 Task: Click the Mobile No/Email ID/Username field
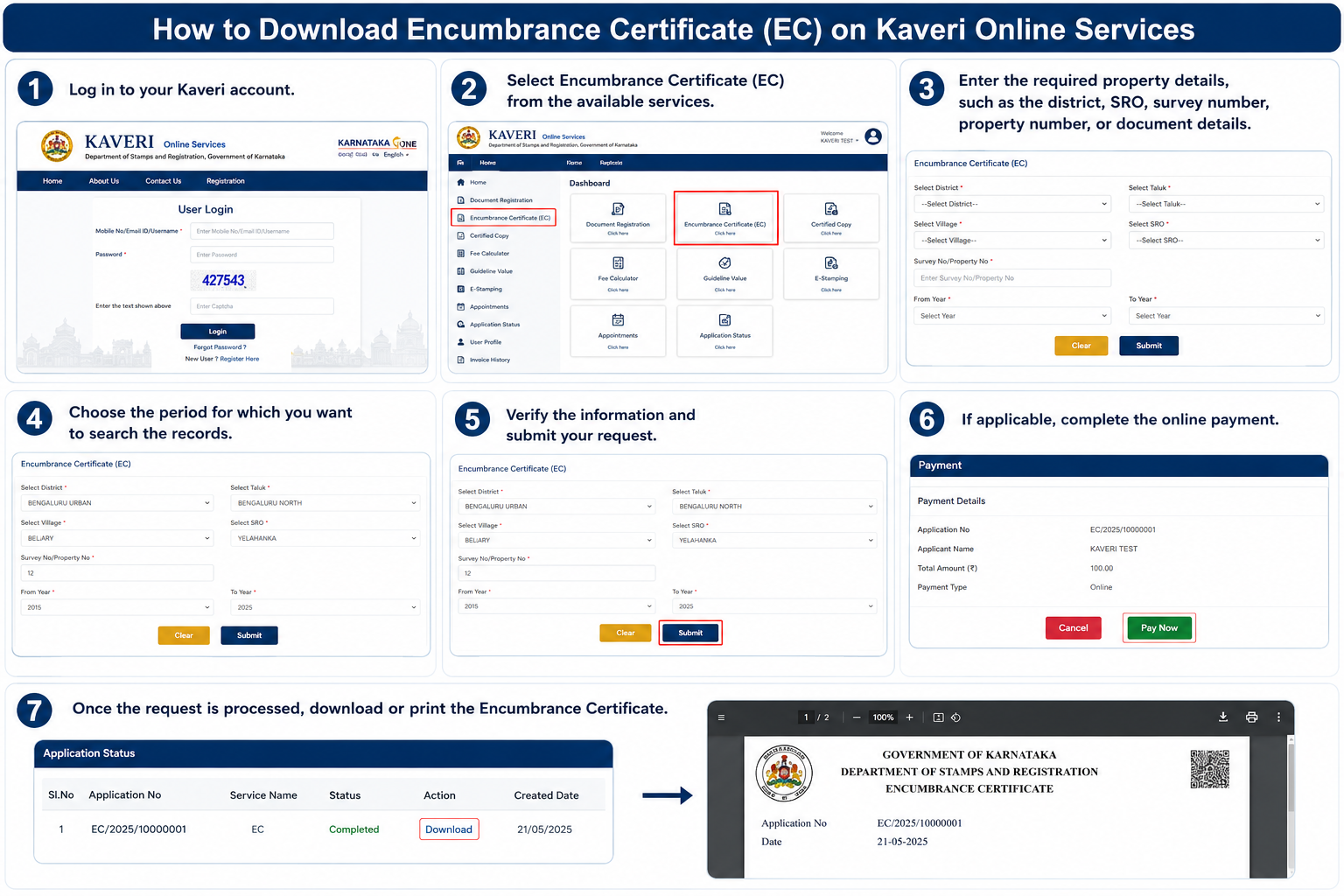(x=262, y=231)
